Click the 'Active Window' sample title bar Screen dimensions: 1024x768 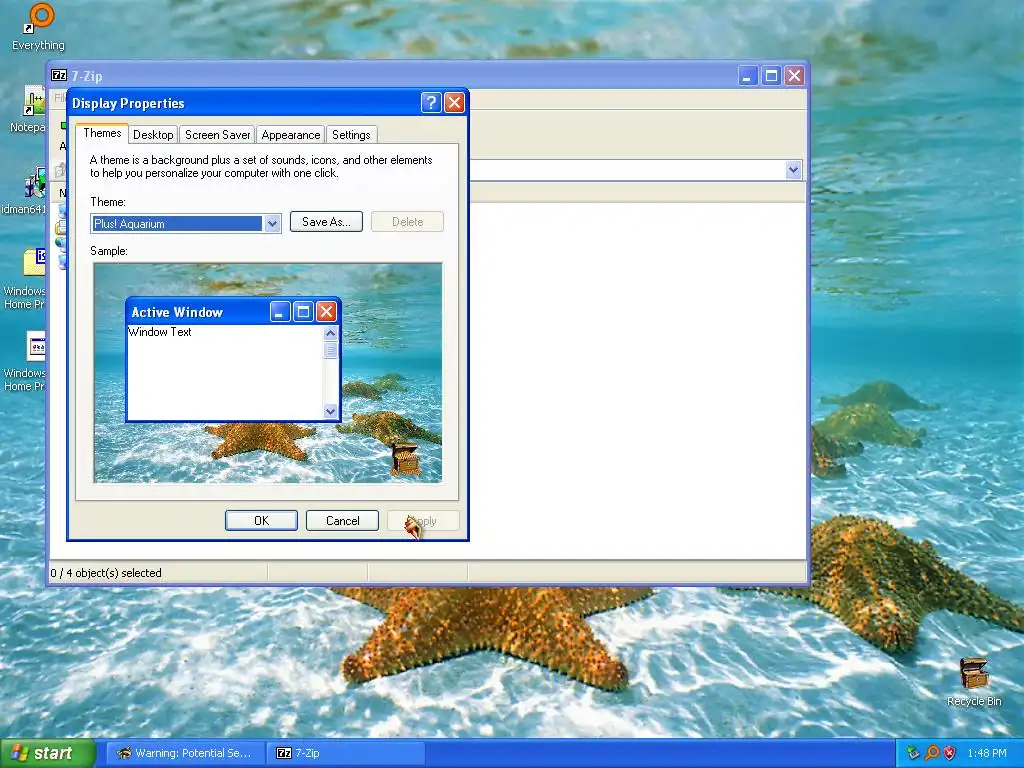tap(233, 312)
